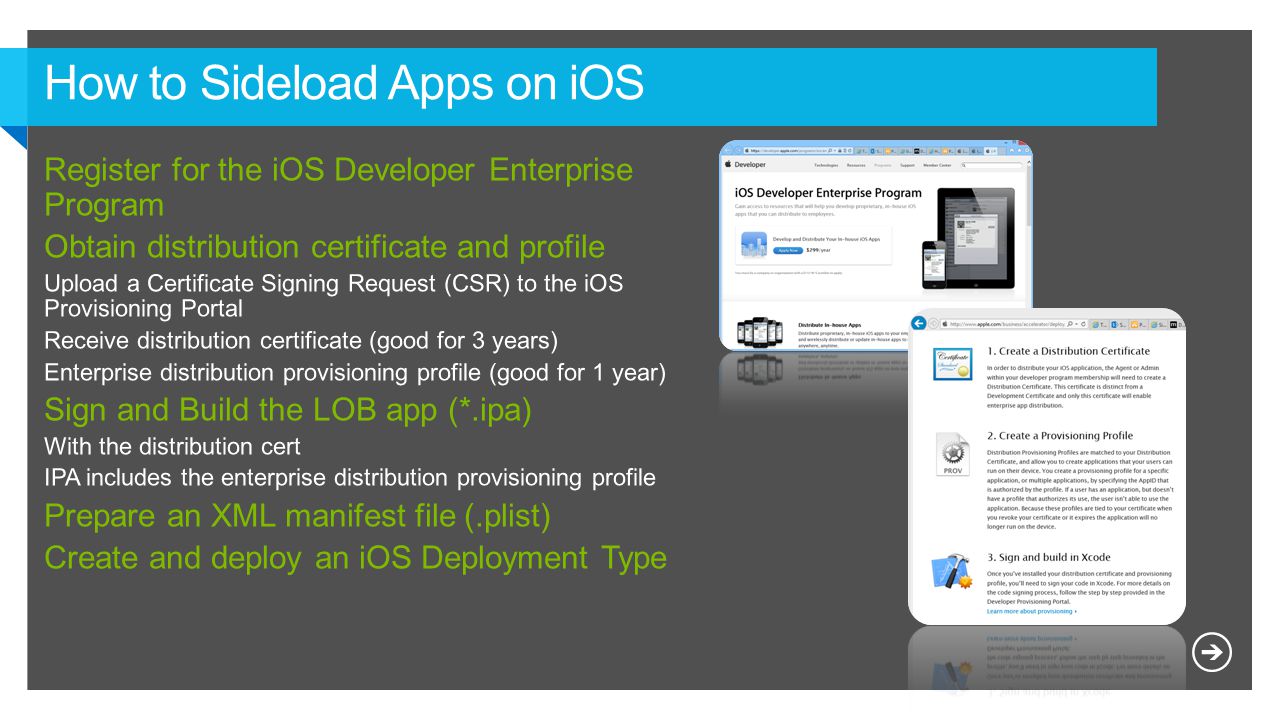Click 'Receive distribution certificate (good for 3 years)'

point(301,341)
